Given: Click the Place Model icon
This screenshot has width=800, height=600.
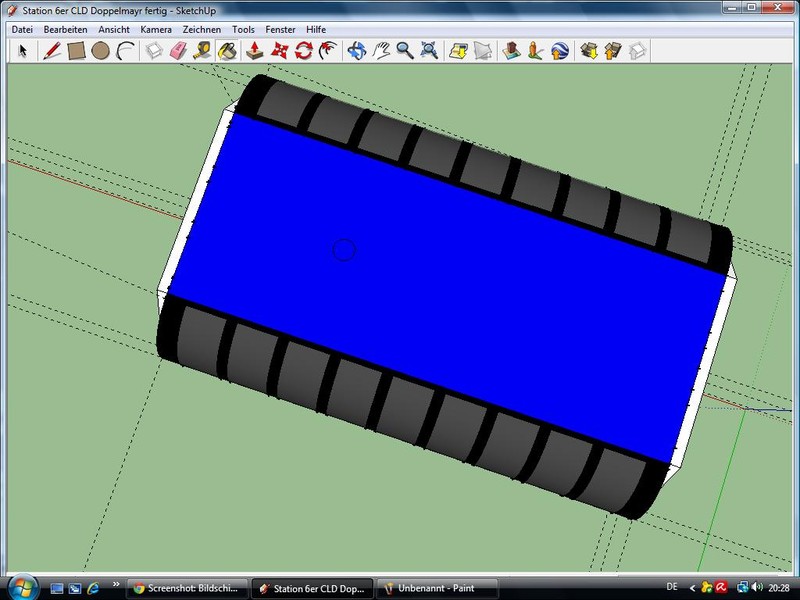Looking at the screenshot, I should tap(511, 51).
